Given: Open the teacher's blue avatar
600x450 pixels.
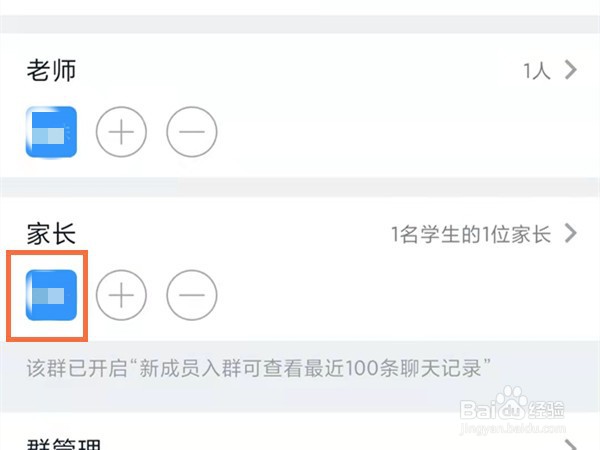Looking at the screenshot, I should point(51,132).
